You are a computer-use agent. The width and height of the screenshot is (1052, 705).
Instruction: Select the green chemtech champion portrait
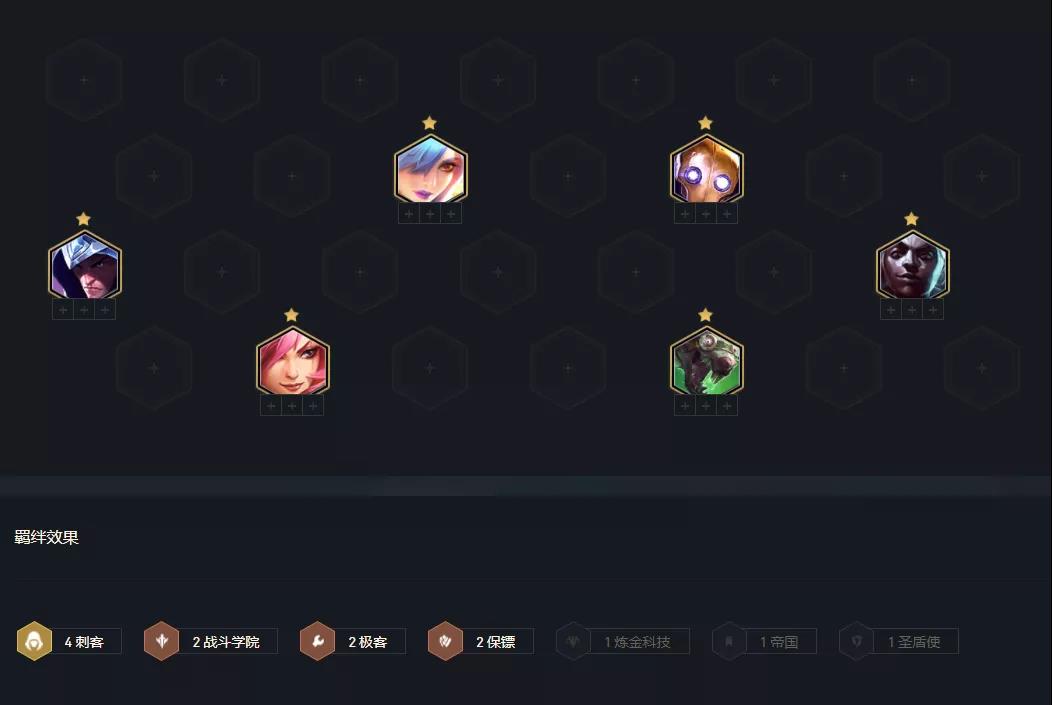coord(706,362)
